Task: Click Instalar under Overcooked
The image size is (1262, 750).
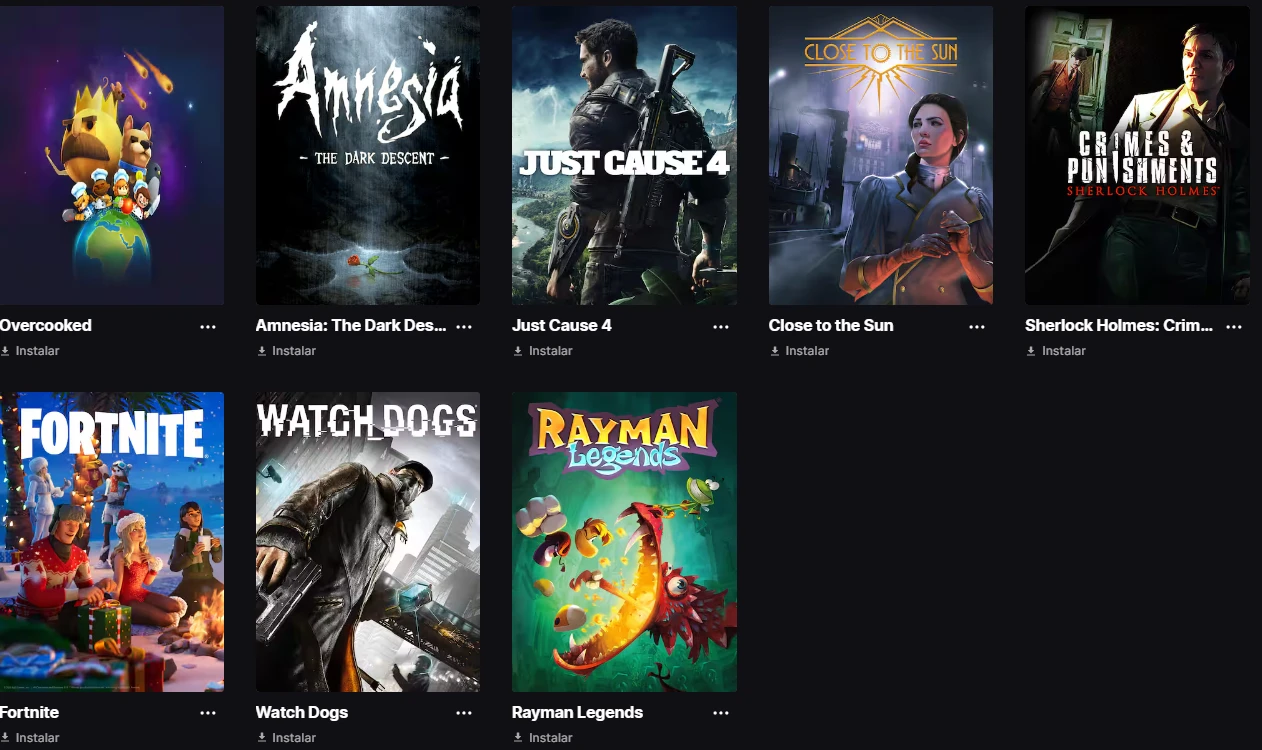Action: click(x=30, y=351)
